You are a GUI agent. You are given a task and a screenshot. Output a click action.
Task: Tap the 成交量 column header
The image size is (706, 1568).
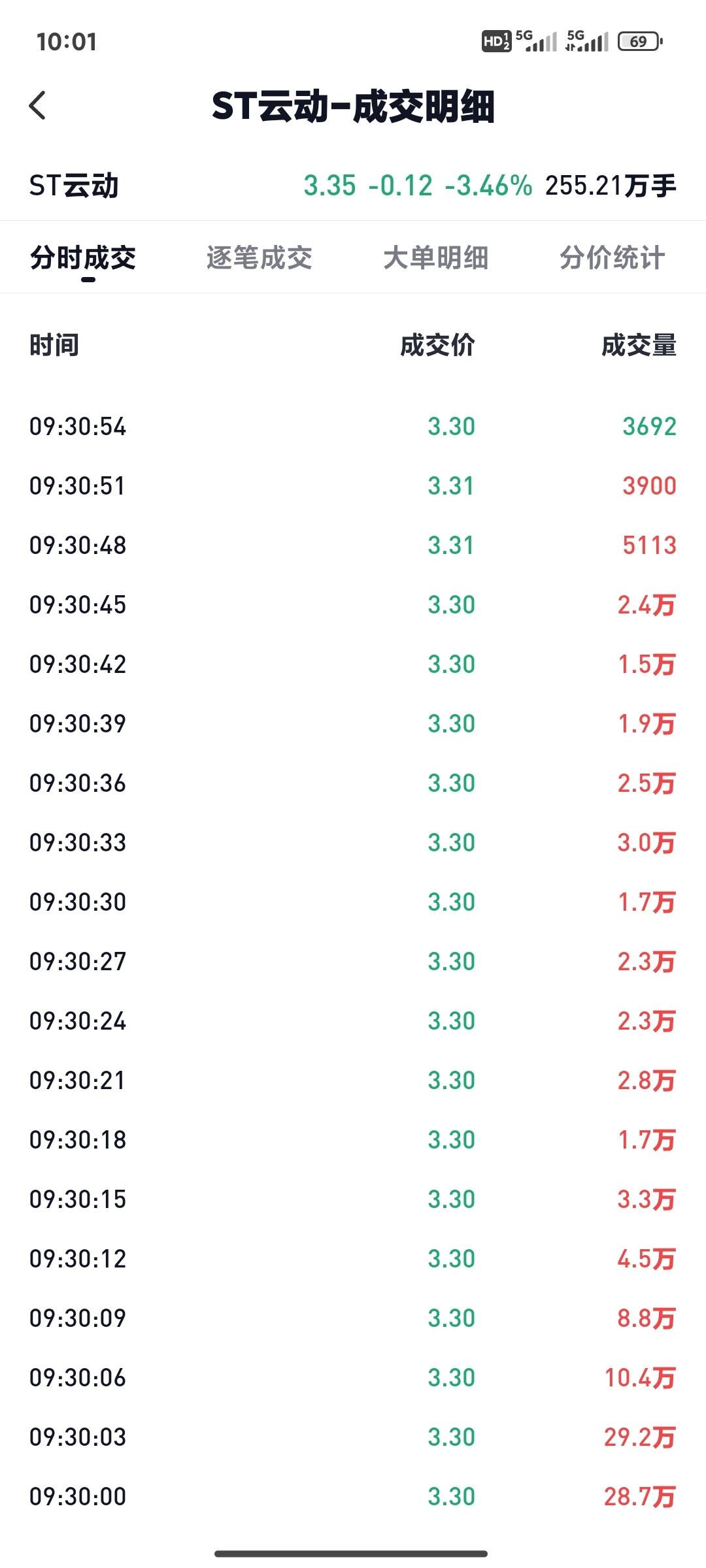click(639, 345)
